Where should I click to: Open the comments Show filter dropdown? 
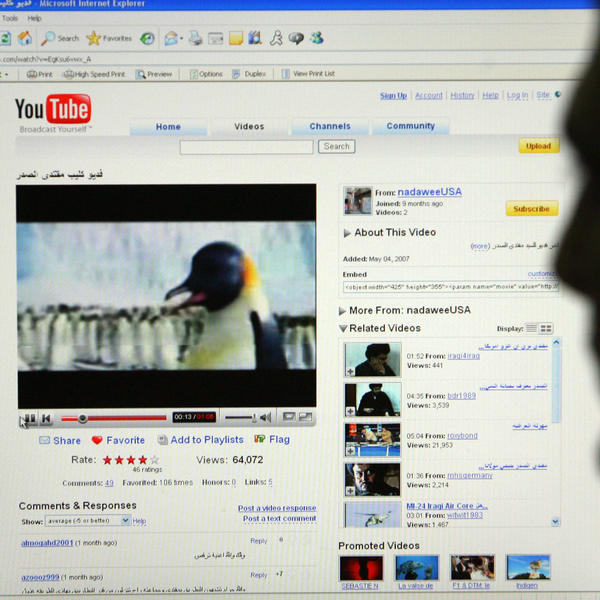[x=125, y=520]
